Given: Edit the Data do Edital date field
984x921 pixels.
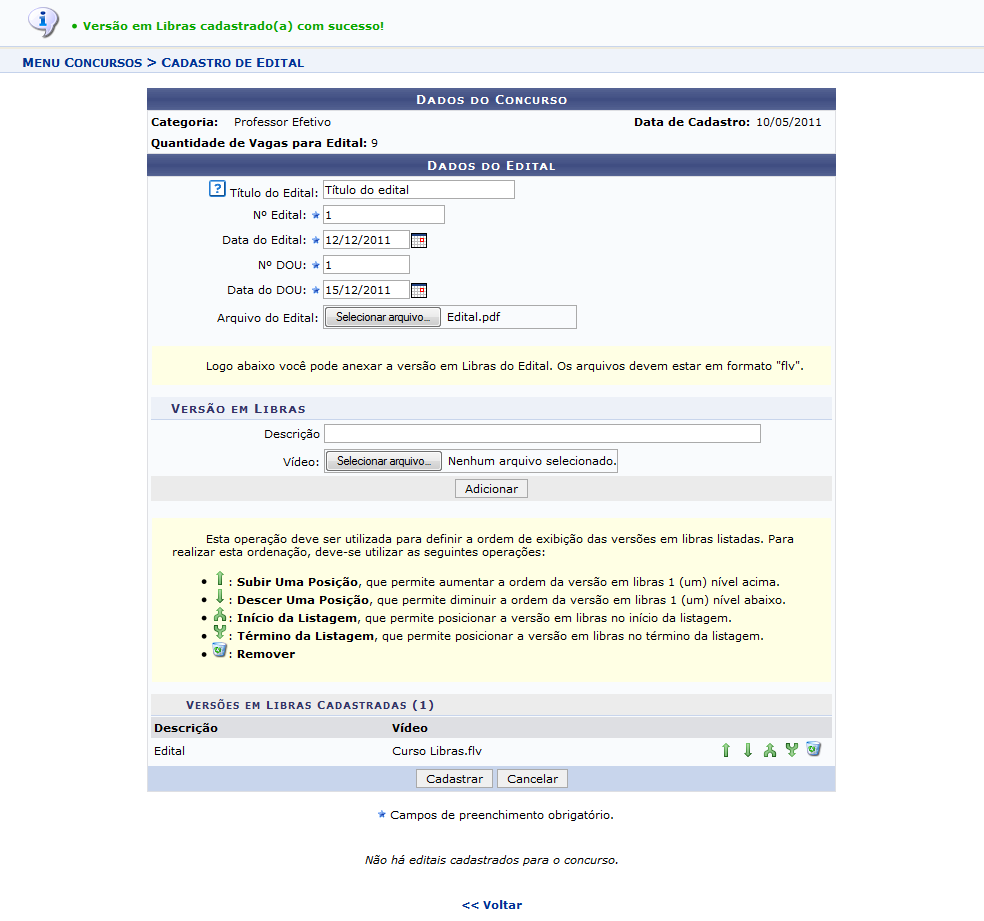Looking at the screenshot, I should click(x=366, y=240).
